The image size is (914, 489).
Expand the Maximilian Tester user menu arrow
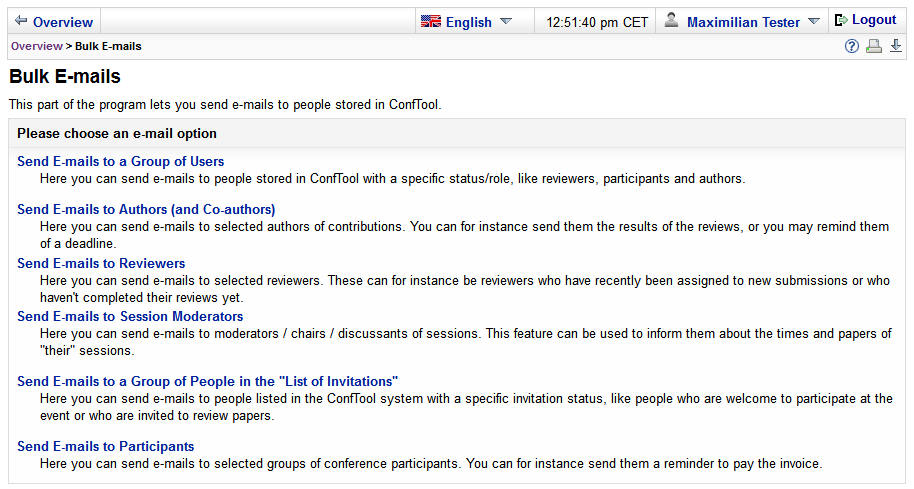click(x=814, y=22)
